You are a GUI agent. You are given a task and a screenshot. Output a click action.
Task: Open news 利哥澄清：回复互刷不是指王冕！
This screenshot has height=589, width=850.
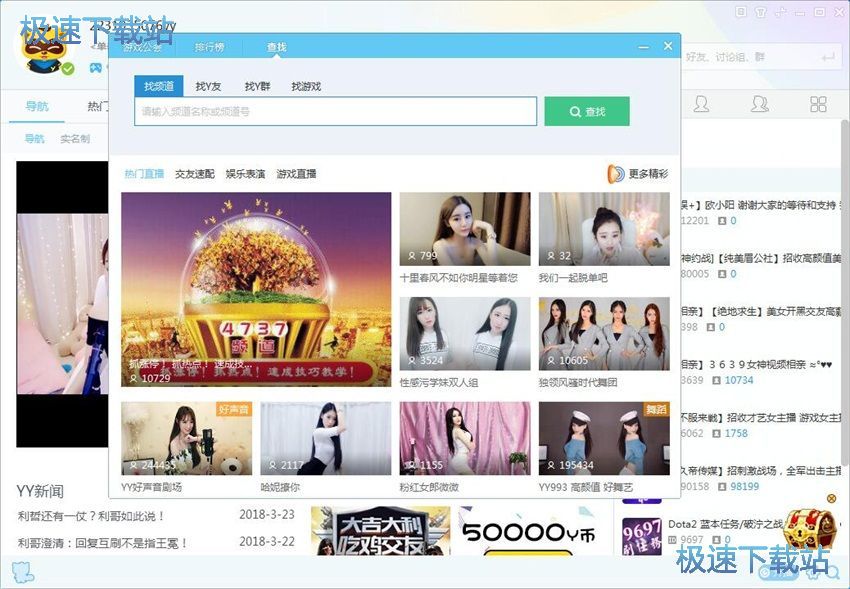(x=103, y=542)
